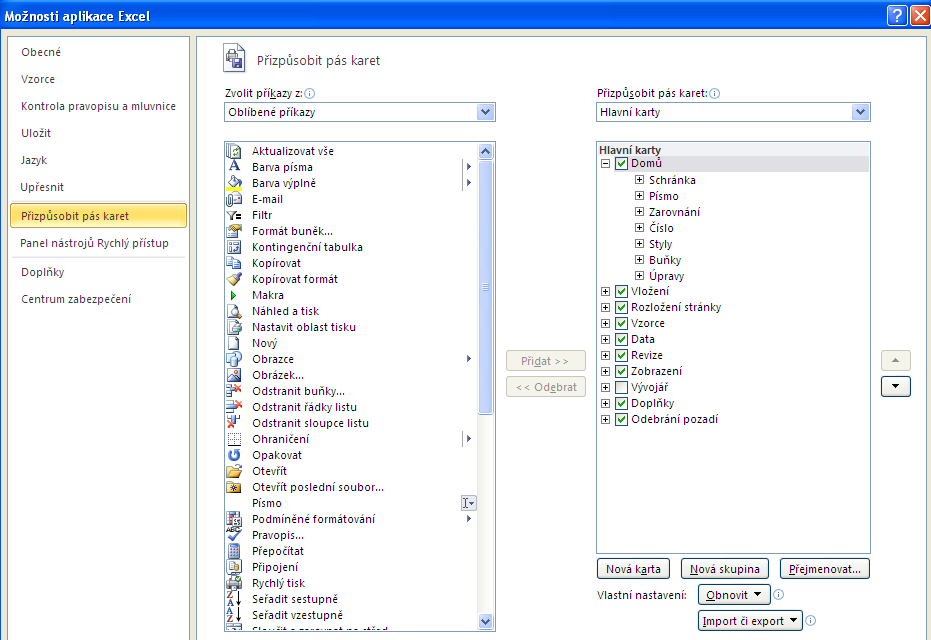The width and height of the screenshot is (931, 640).
Task: Click the Barva výplně paint bucket icon
Action: 234,183
